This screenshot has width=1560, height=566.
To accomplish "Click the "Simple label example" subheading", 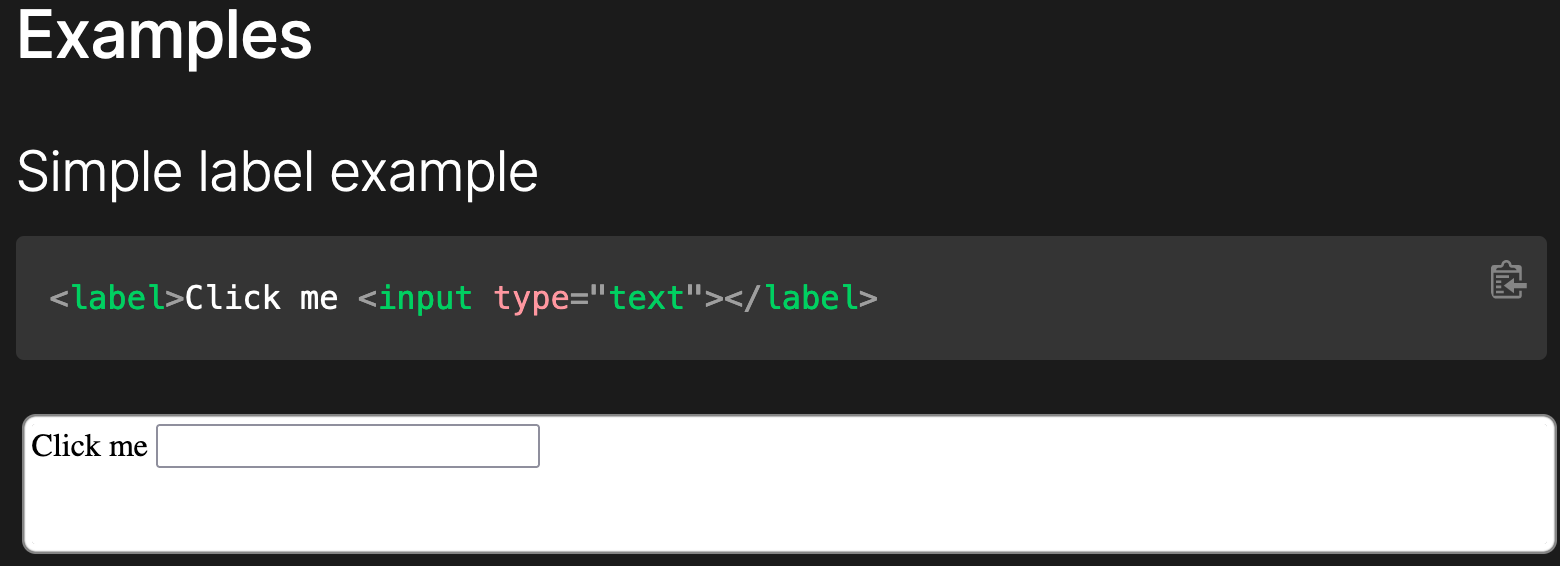I will [278, 172].
